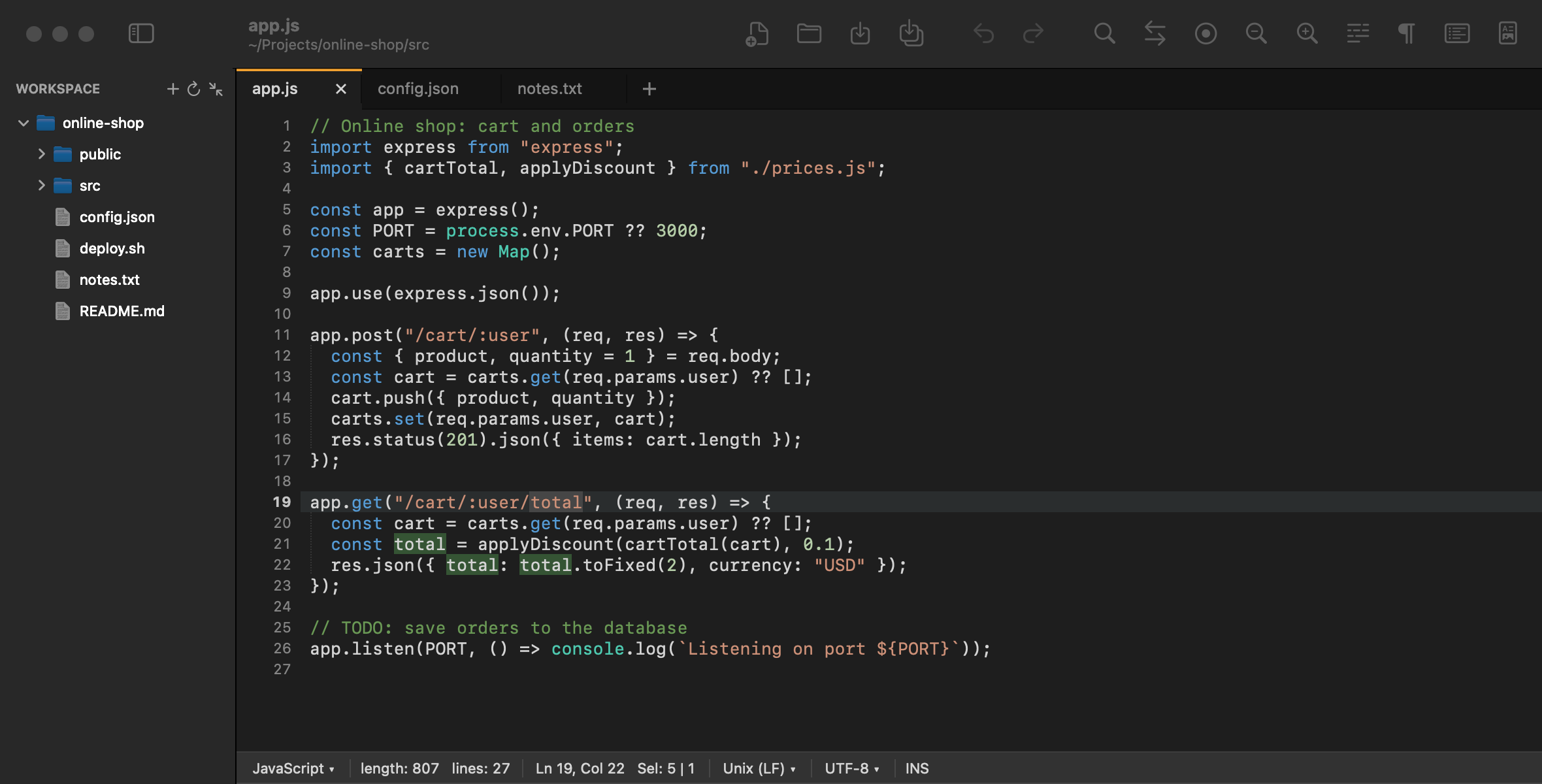1542x784 pixels.
Task: Close the app.js tab
Action: pos(340,89)
